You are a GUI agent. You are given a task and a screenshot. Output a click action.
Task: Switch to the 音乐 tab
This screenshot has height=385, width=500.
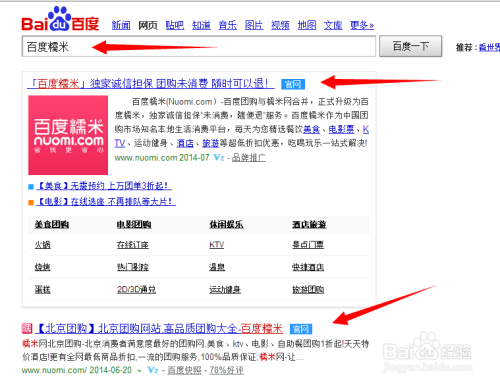(x=227, y=25)
